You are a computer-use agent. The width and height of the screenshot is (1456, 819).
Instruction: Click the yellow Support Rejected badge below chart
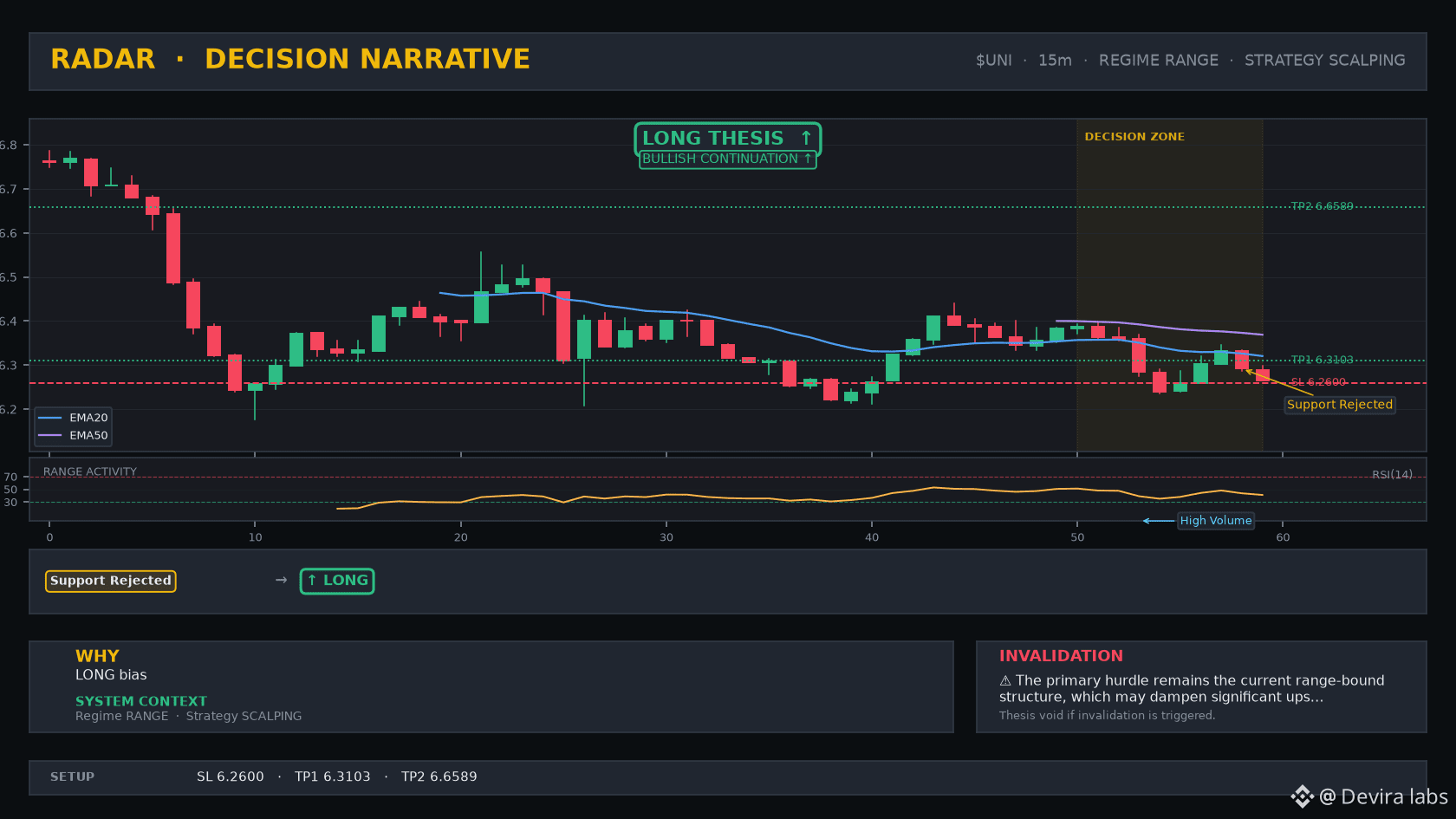pos(111,581)
